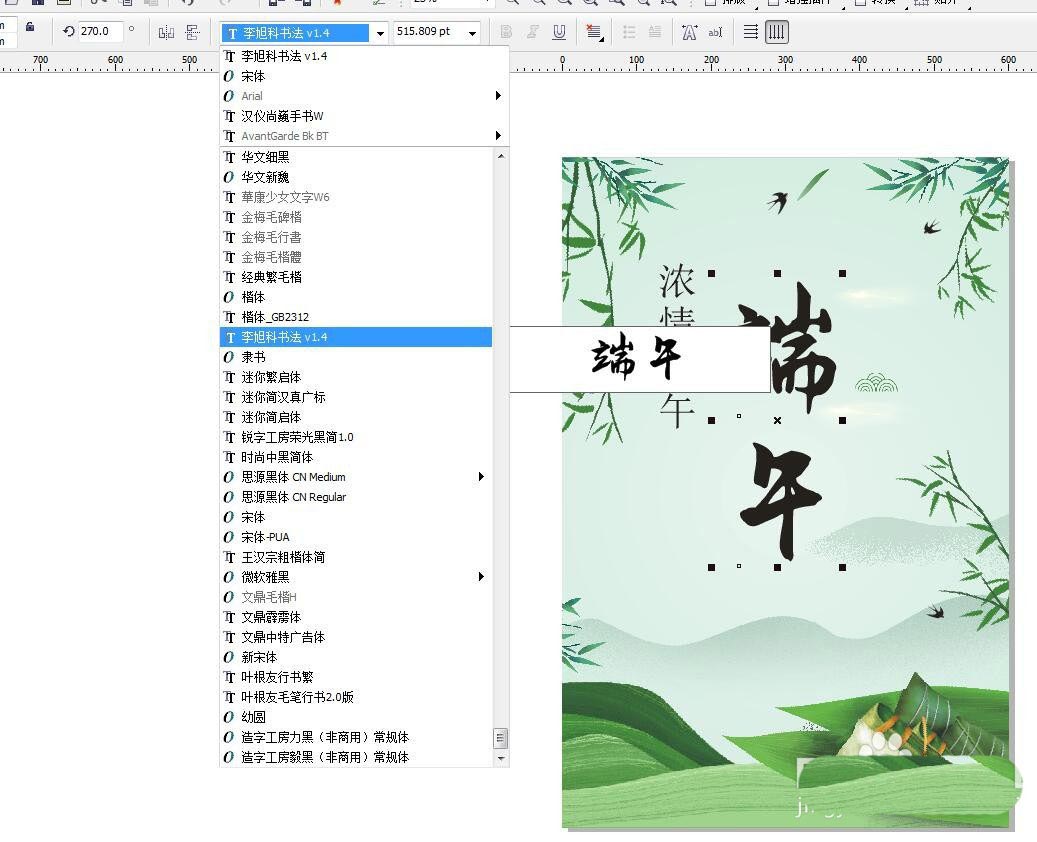1037x842 pixels.
Task: Open the Edit Text dialog icon
Action: click(x=688, y=32)
